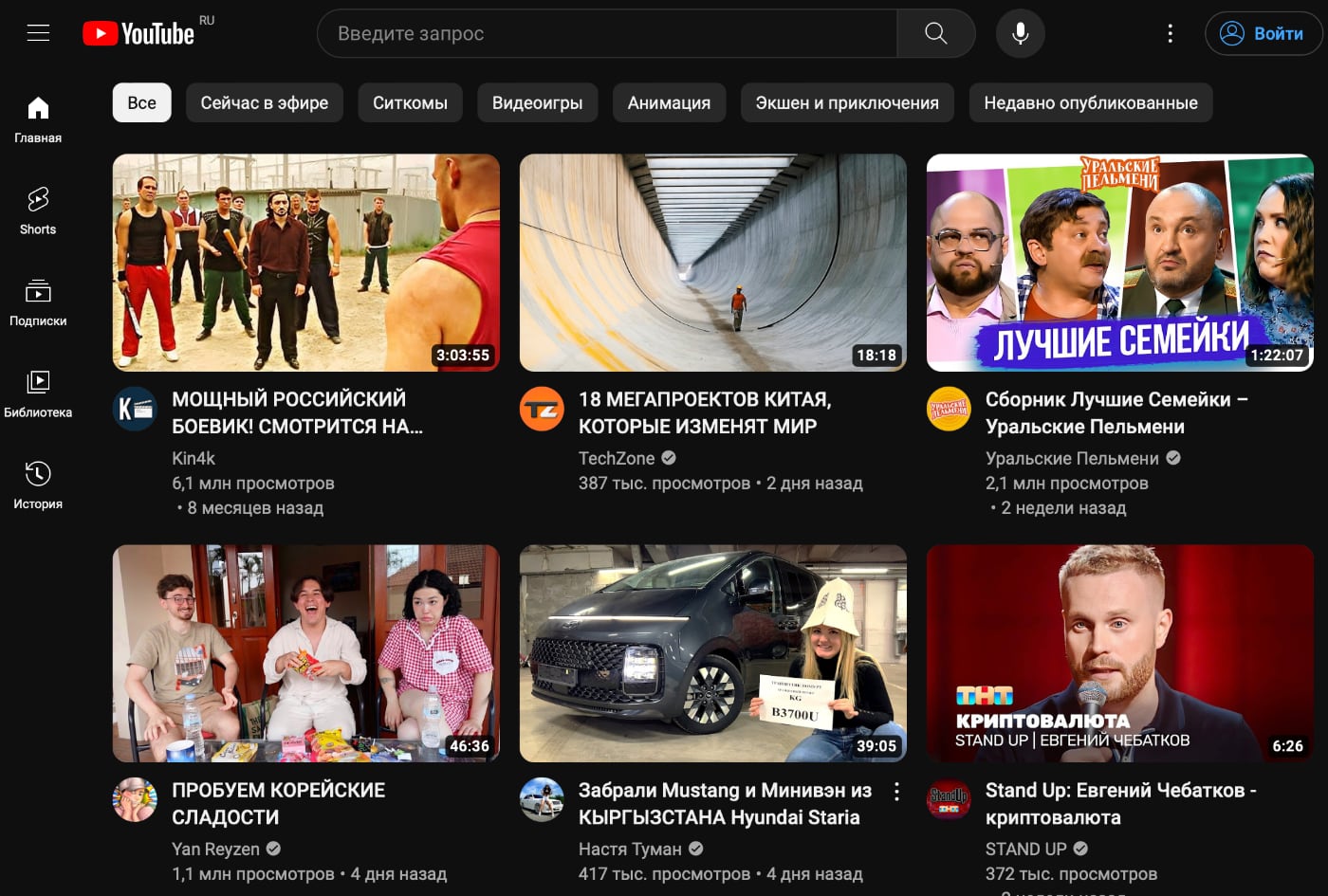
Task: Open more actions for the Hyundai Staria video
Action: pos(896,792)
